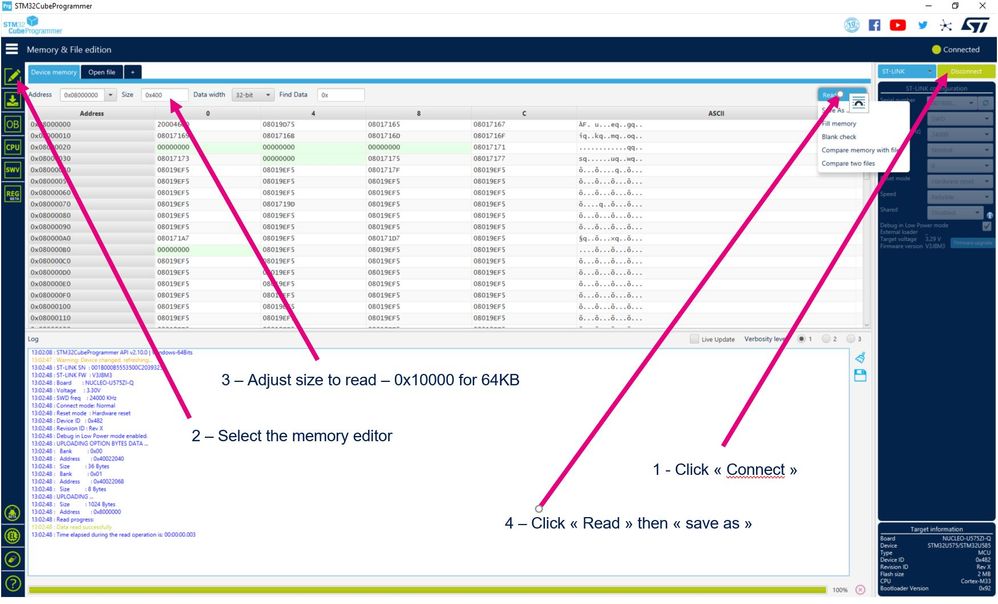Clear the log with broom icon
998x604 pixels.
[860, 358]
